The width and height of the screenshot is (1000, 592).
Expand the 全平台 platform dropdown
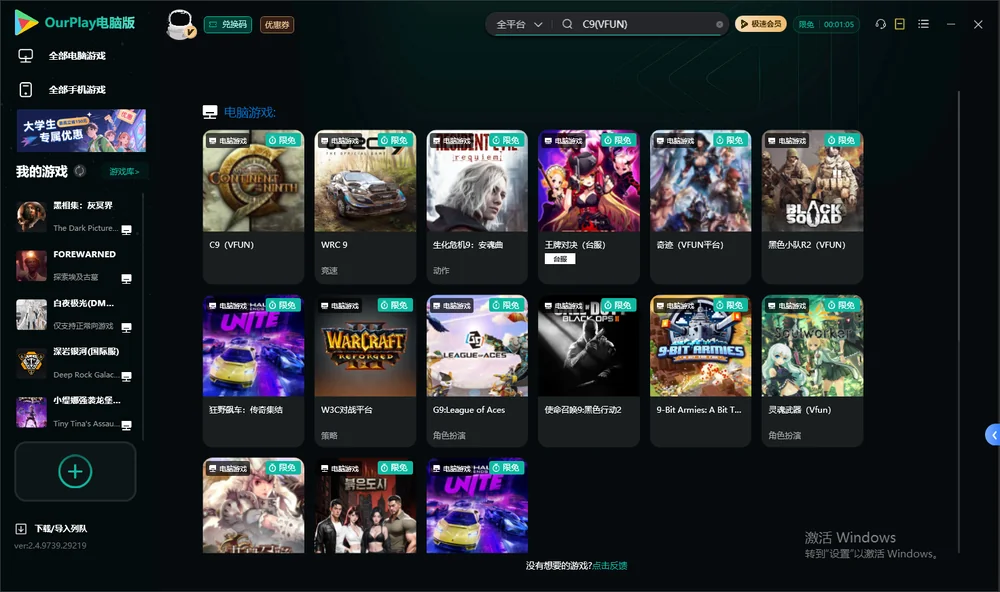tap(519, 24)
